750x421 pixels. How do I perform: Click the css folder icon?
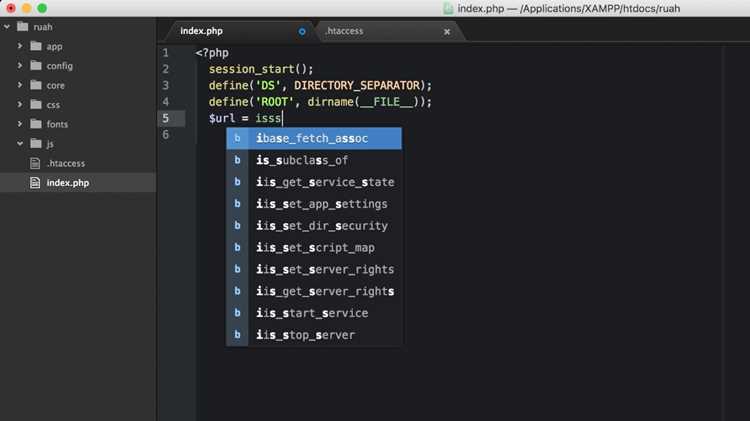coord(36,104)
